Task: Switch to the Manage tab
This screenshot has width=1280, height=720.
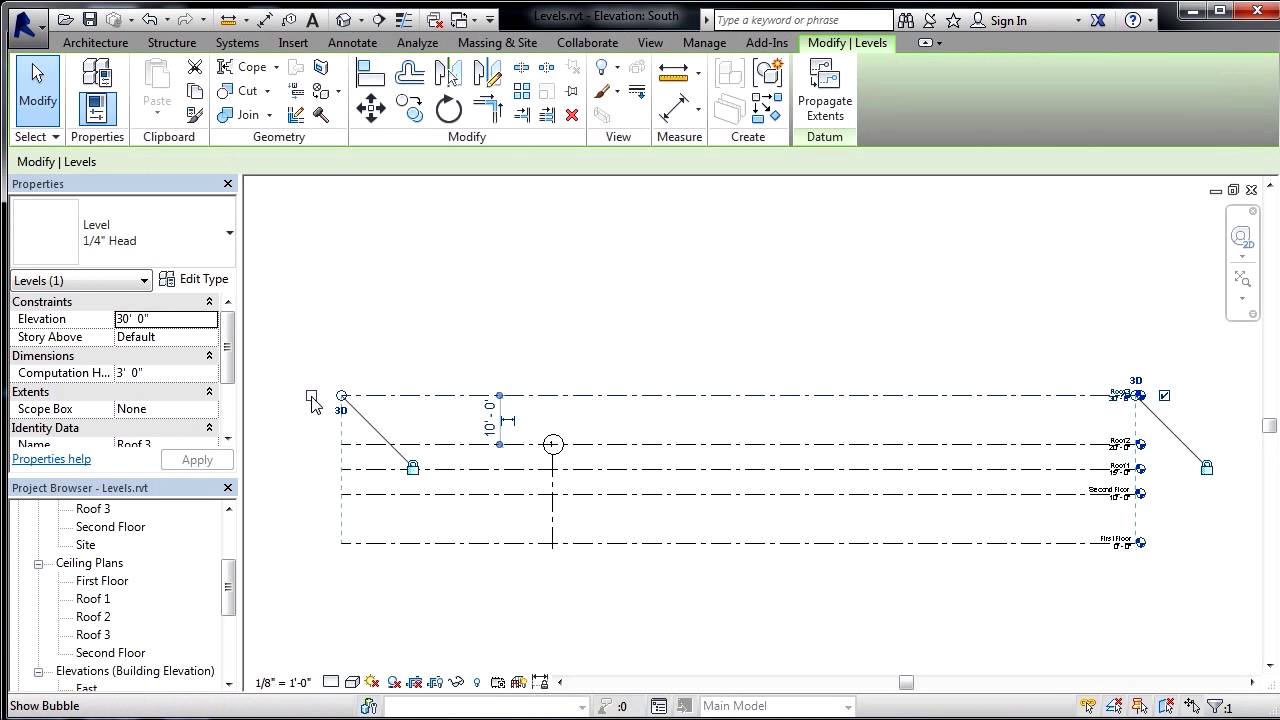Action: point(704,43)
